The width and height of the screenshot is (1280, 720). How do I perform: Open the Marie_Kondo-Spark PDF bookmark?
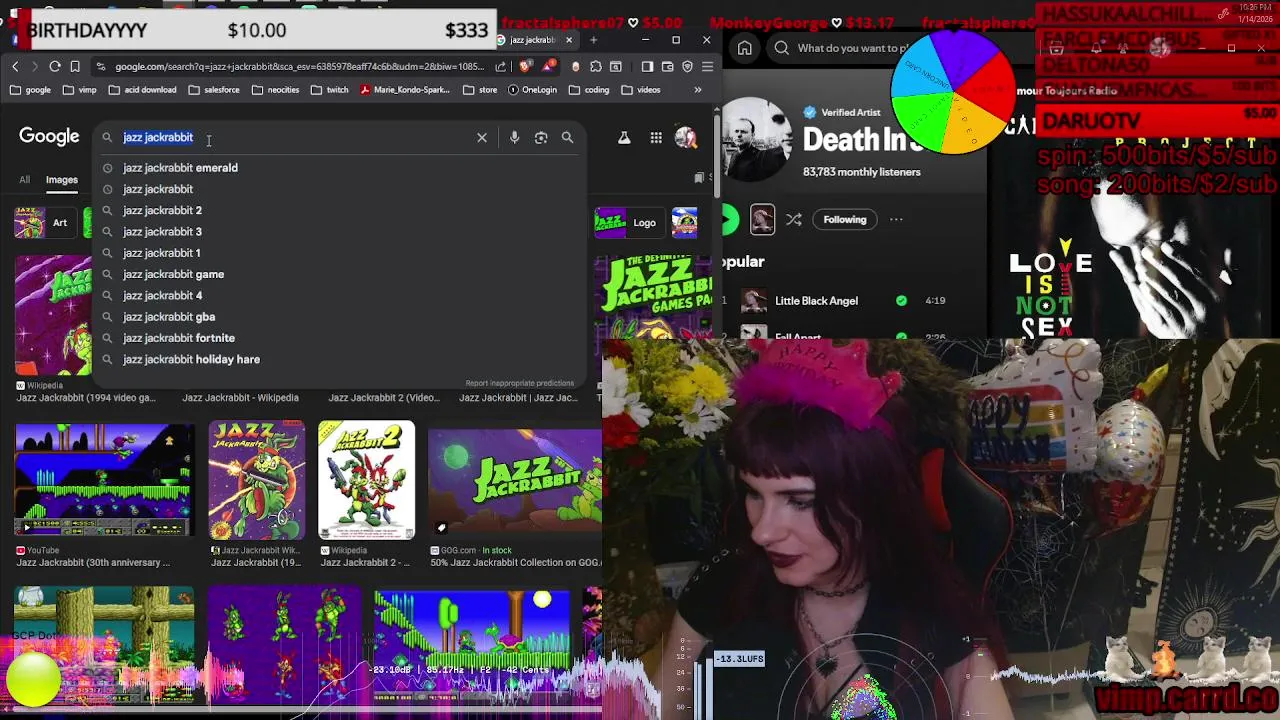[x=403, y=90]
